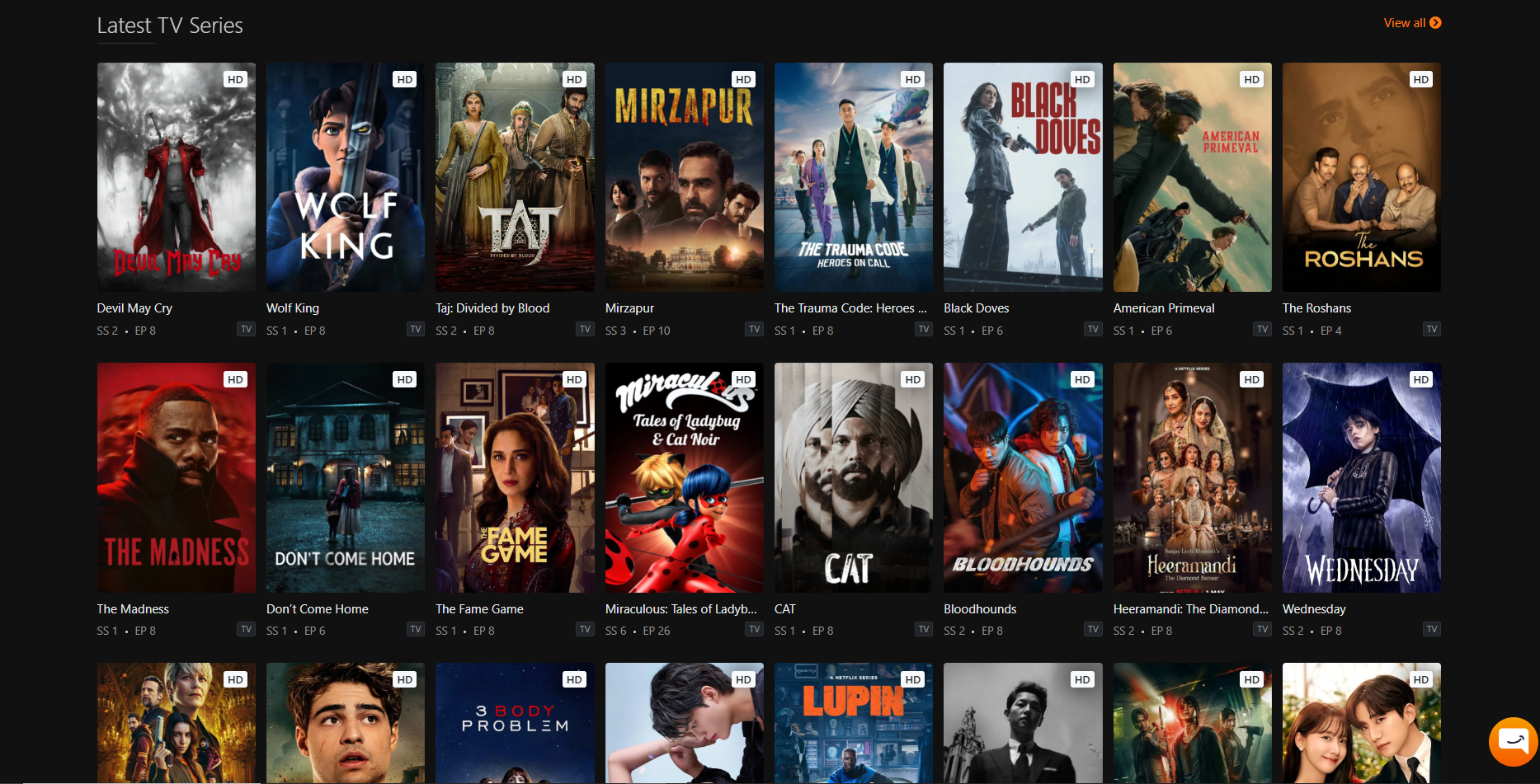Open The Madness poster
The width and height of the screenshot is (1540, 784).
coord(177,477)
